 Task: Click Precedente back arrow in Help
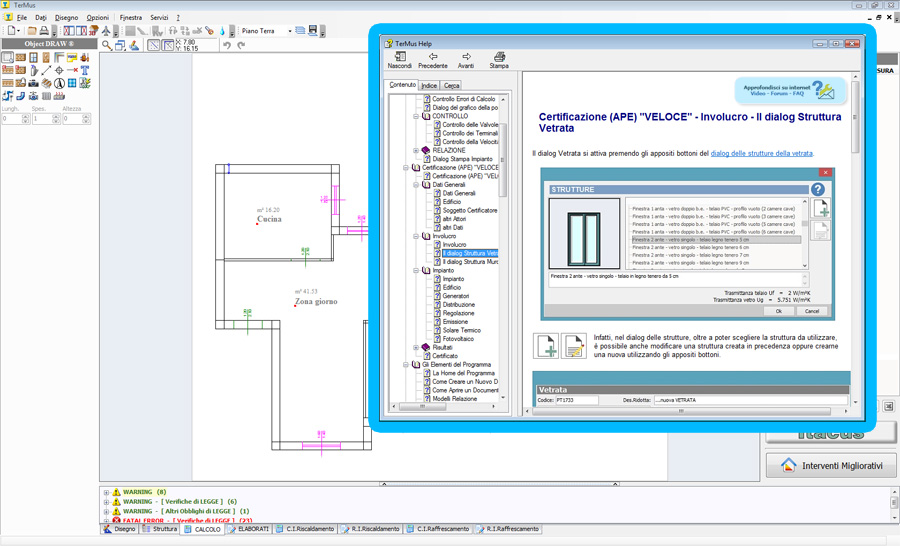tap(433, 60)
